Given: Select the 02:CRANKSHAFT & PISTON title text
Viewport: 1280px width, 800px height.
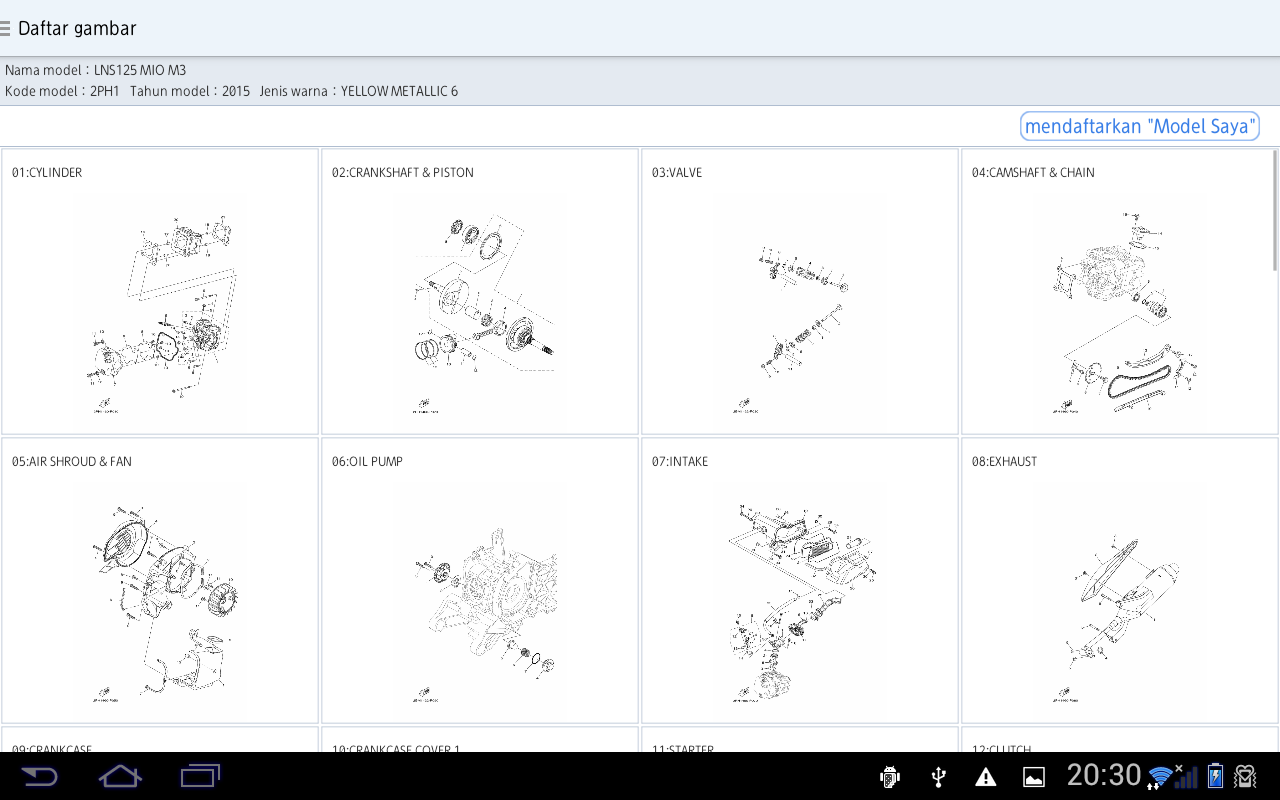Looking at the screenshot, I should (403, 173).
